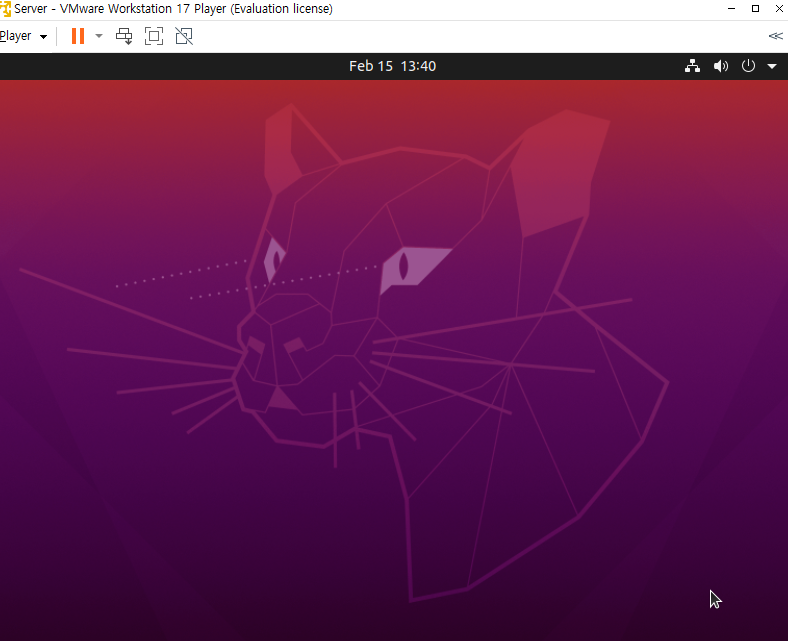Screen dimensions: 788x641
Task: Pause the virtual machine
Action: 78,36
